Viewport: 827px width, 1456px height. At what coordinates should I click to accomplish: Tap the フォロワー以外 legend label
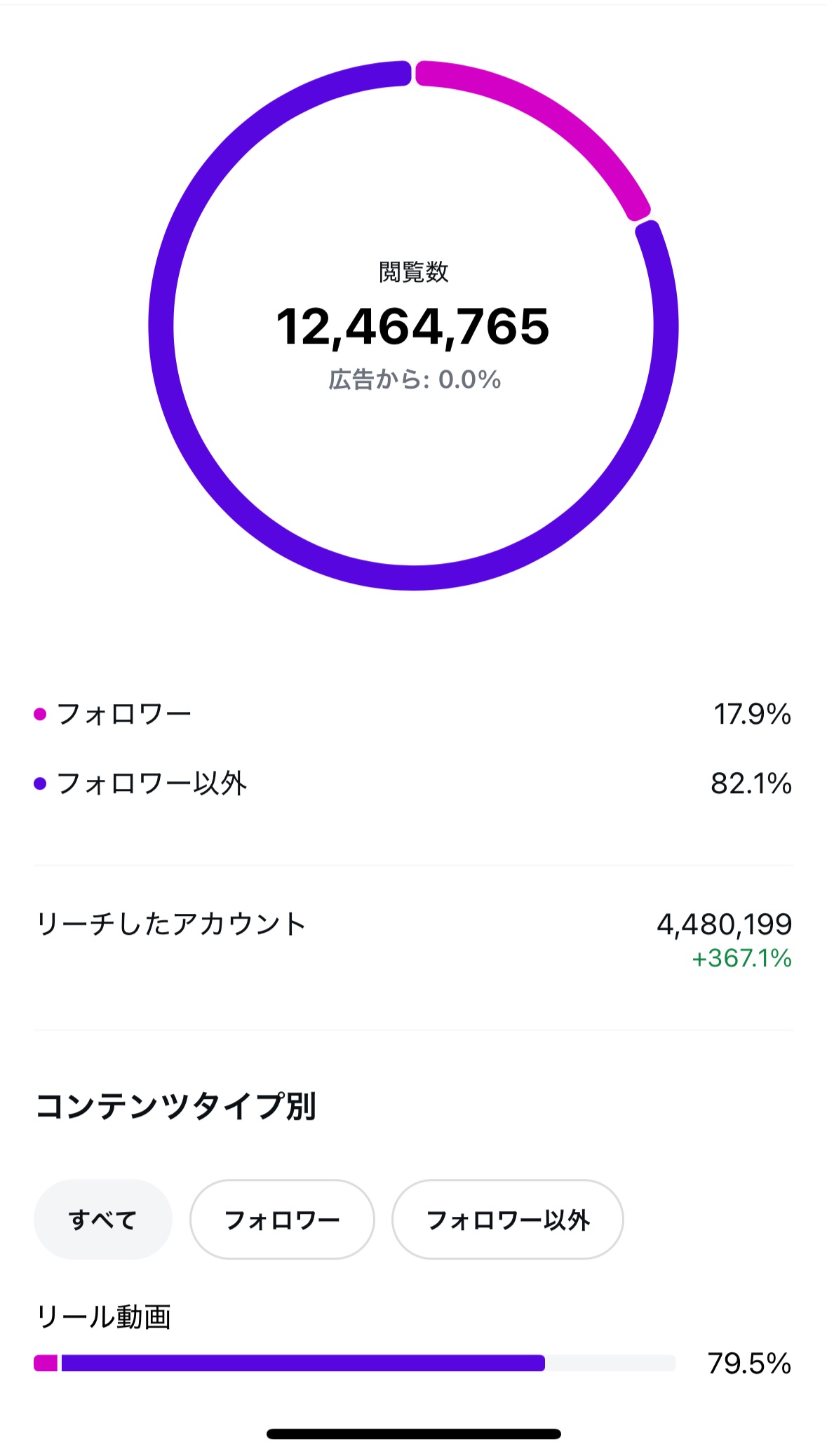[x=152, y=783]
